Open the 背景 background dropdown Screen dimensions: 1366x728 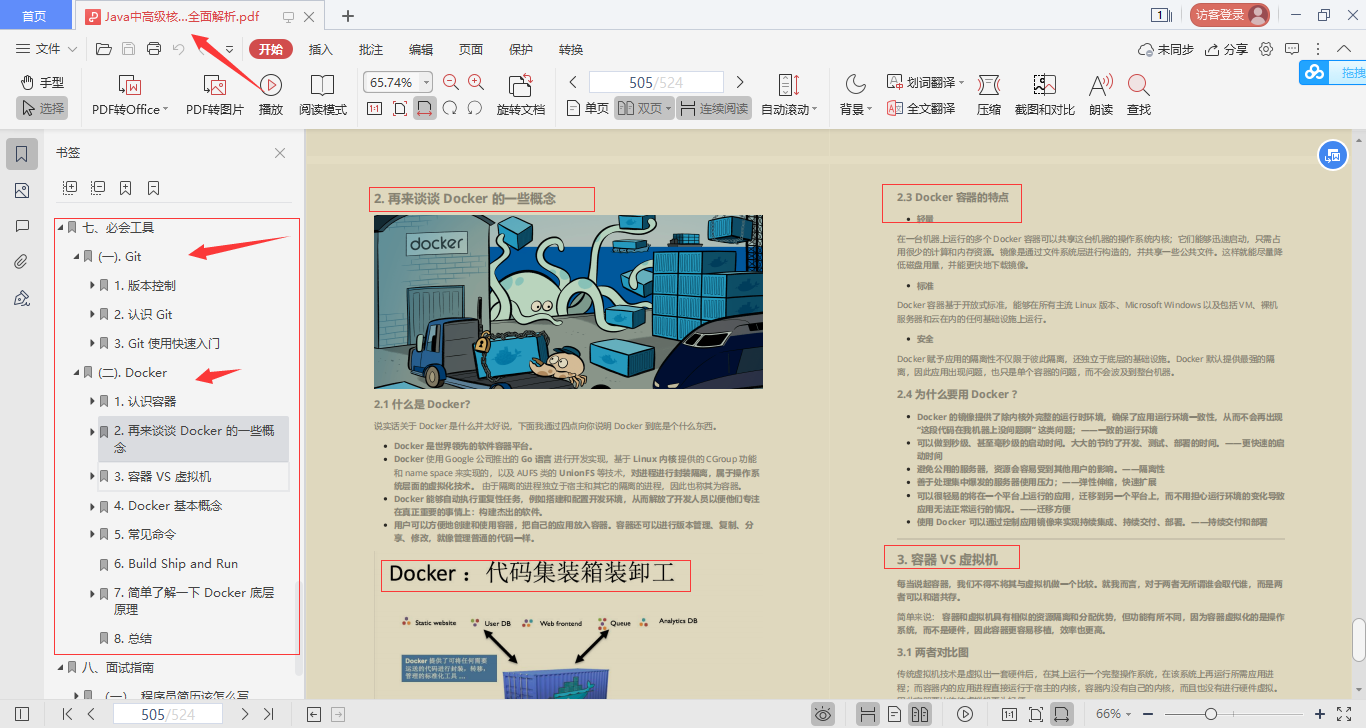[x=856, y=96]
